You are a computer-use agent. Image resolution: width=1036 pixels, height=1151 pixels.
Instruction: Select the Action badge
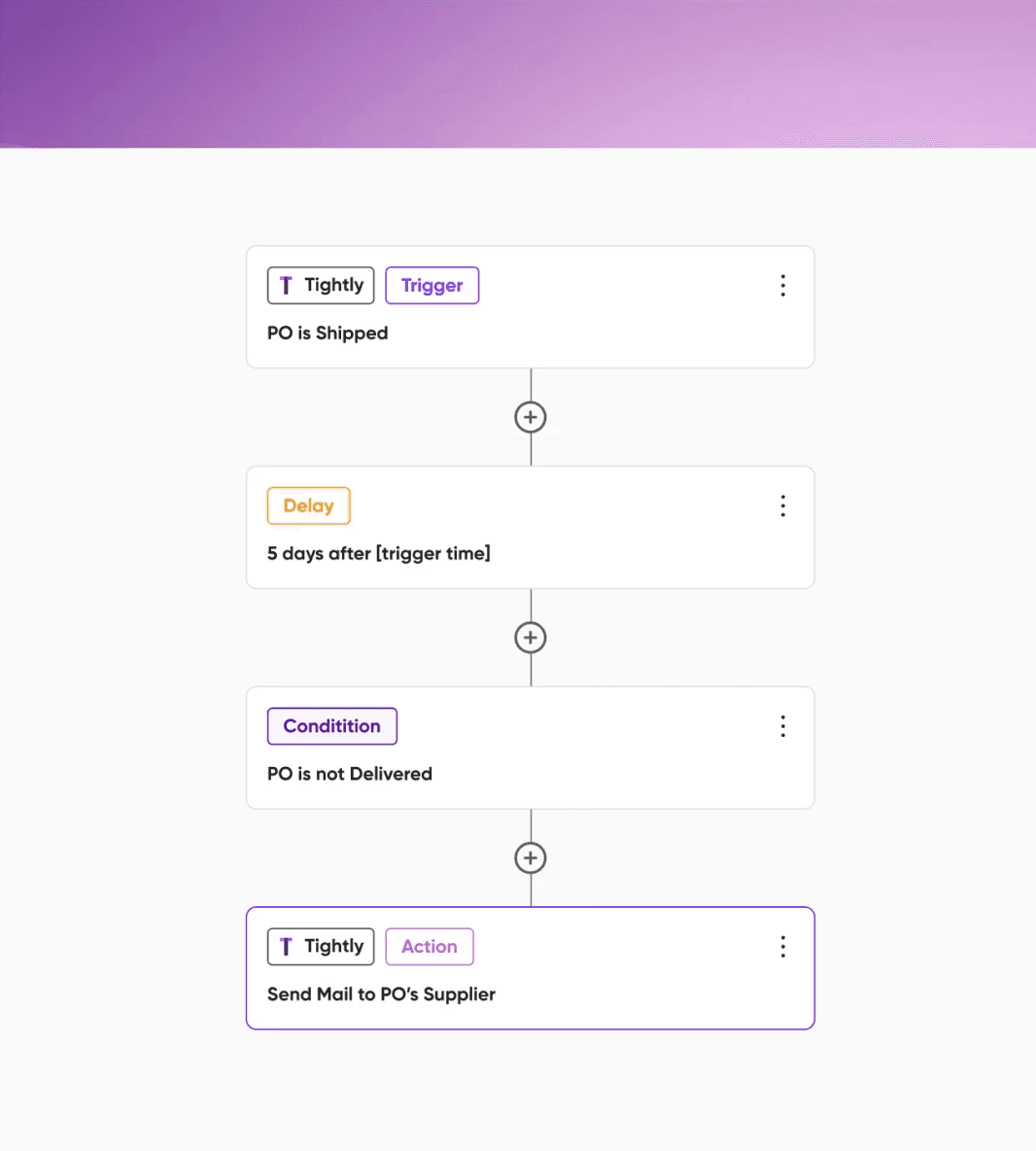430,946
